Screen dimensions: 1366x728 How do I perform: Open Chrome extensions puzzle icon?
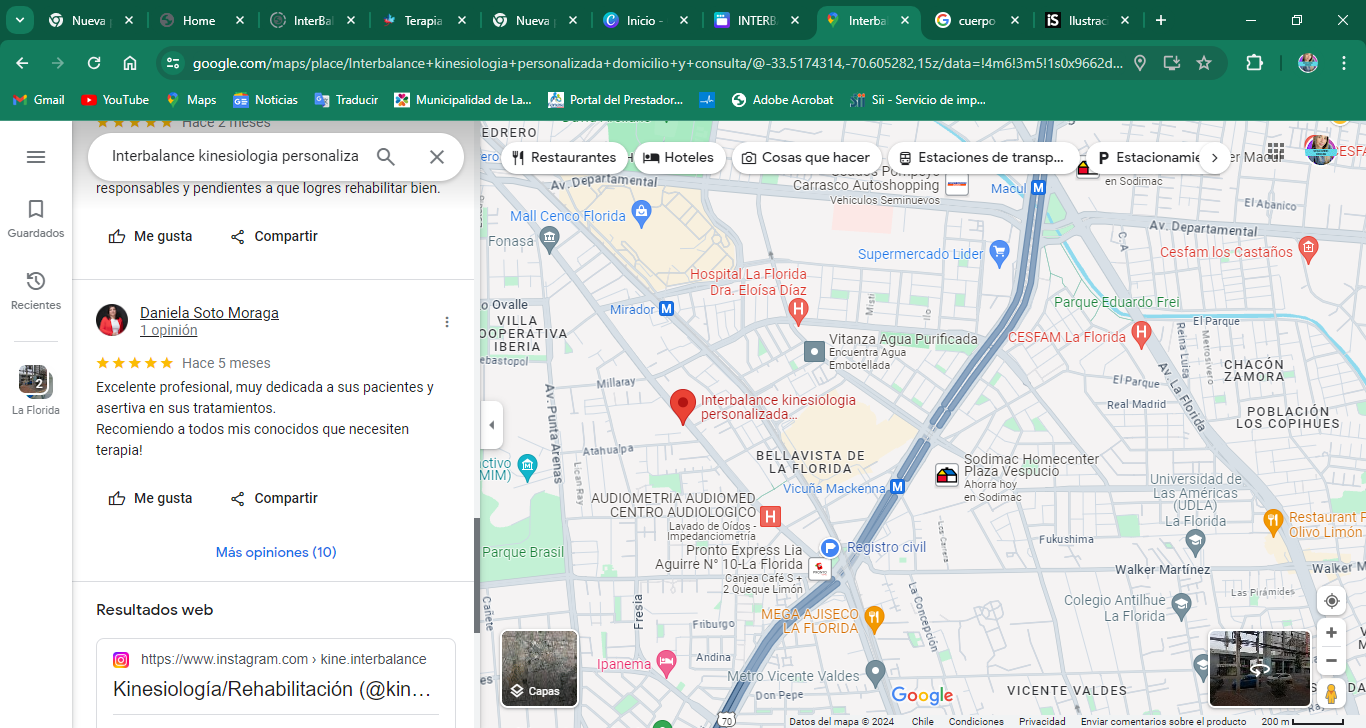pyautogui.click(x=1254, y=63)
